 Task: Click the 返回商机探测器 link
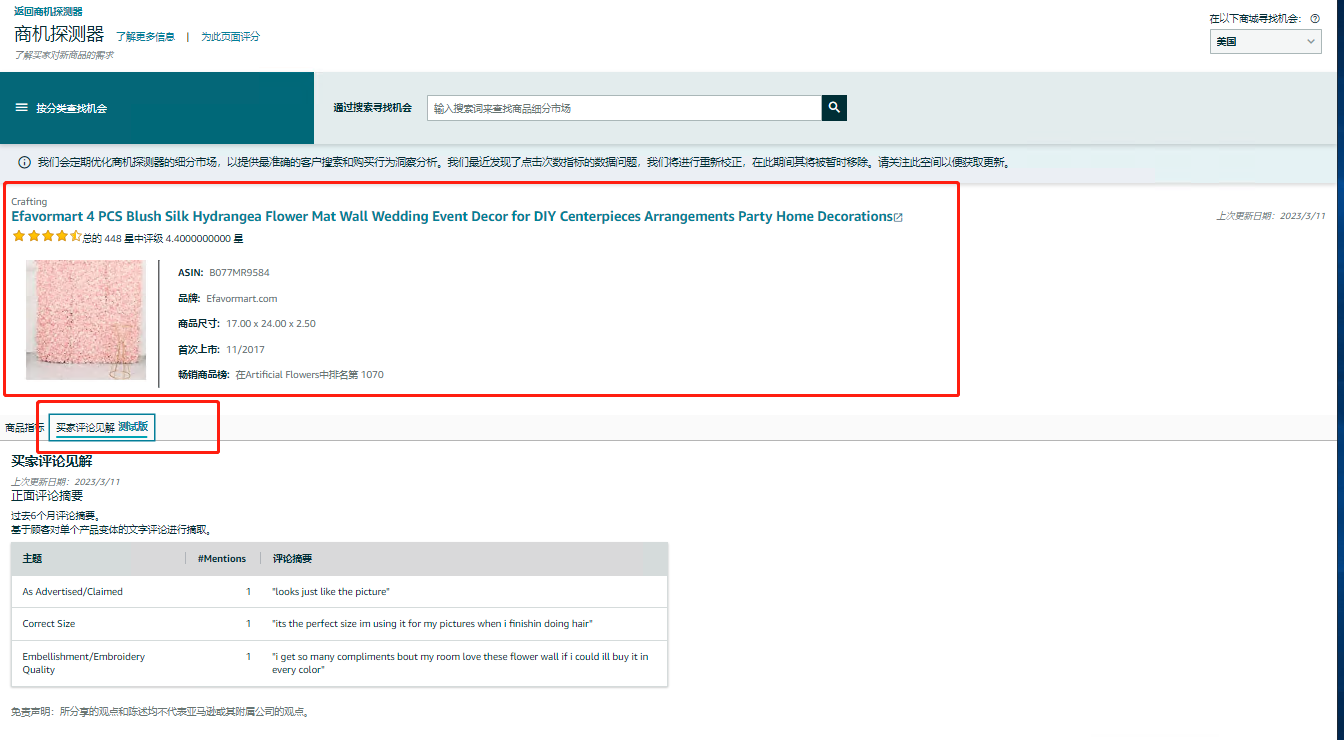click(x=48, y=11)
